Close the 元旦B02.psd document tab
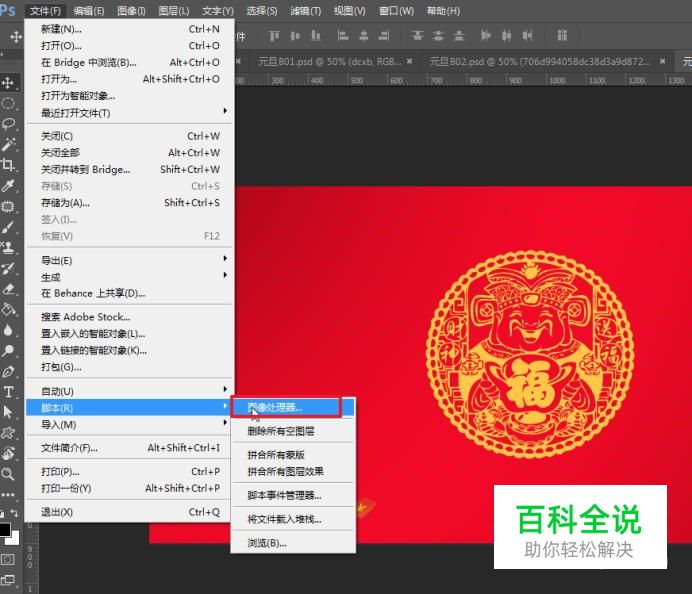This screenshot has height=594, width=692. [662, 61]
